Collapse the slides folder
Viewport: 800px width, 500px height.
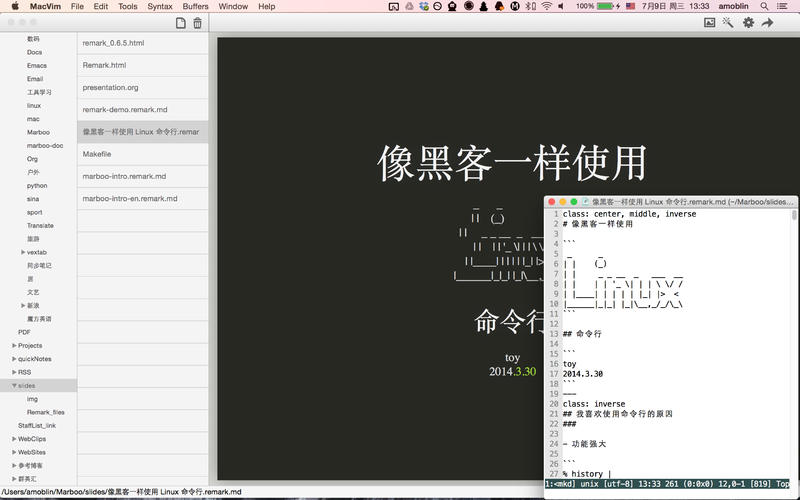(x=14, y=386)
